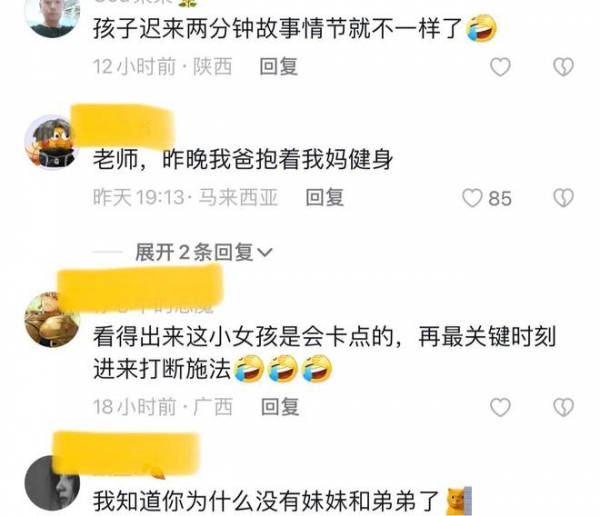Open the cartoon duck avatar profile
The image size is (600, 516).
click(x=52, y=142)
